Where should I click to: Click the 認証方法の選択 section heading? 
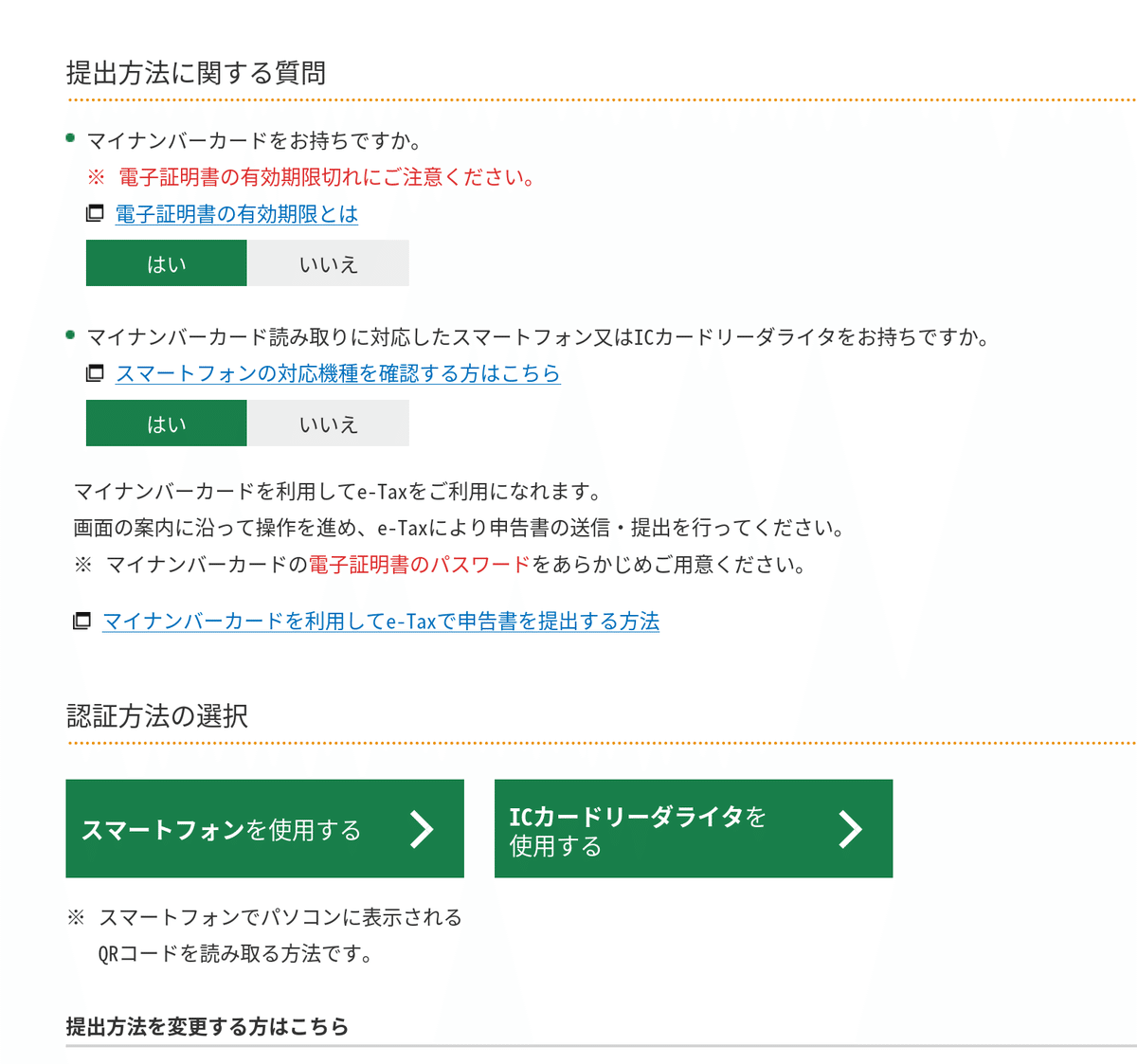(x=157, y=716)
